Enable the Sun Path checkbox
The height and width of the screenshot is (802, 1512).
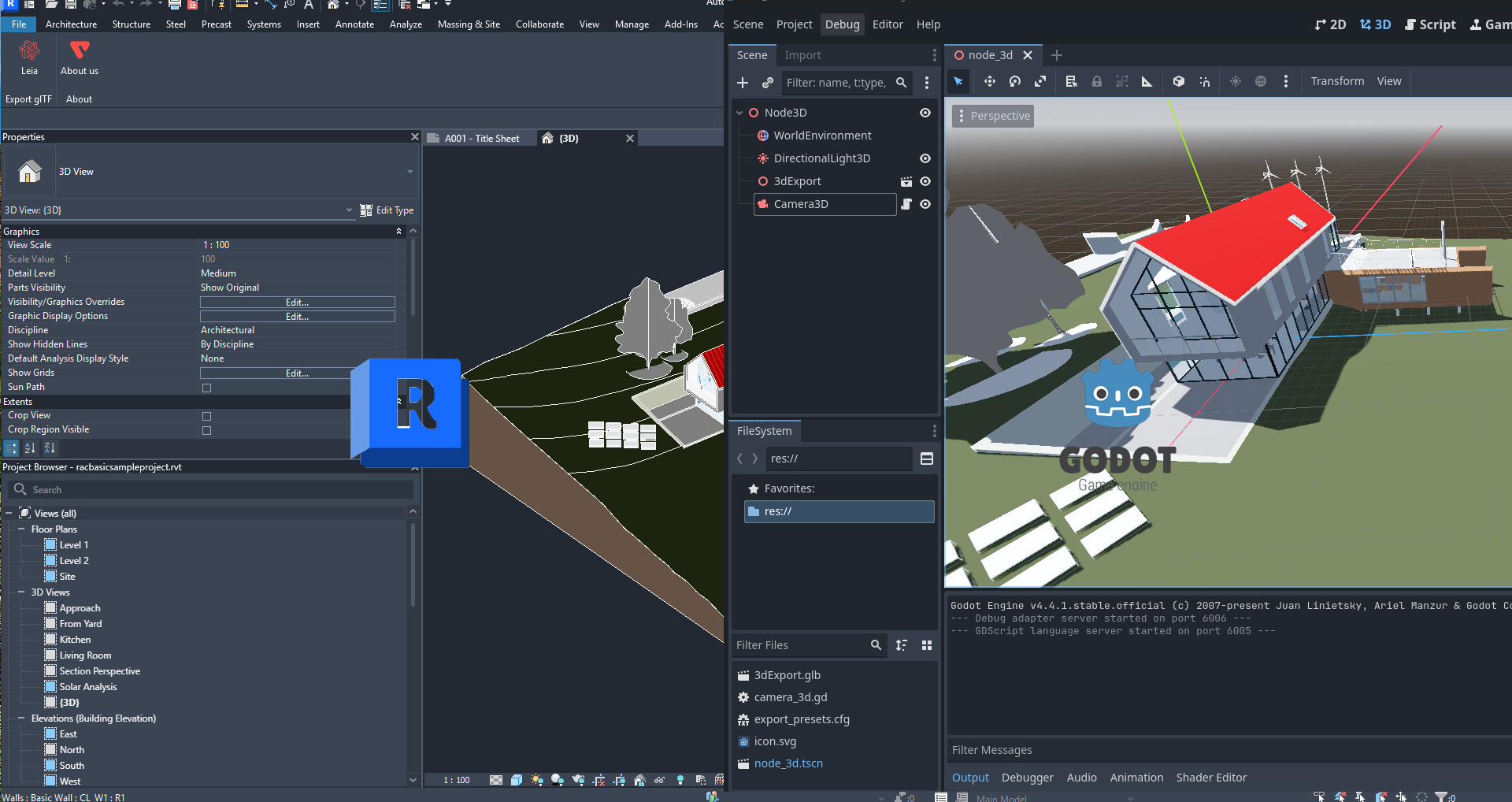pos(207,388)
